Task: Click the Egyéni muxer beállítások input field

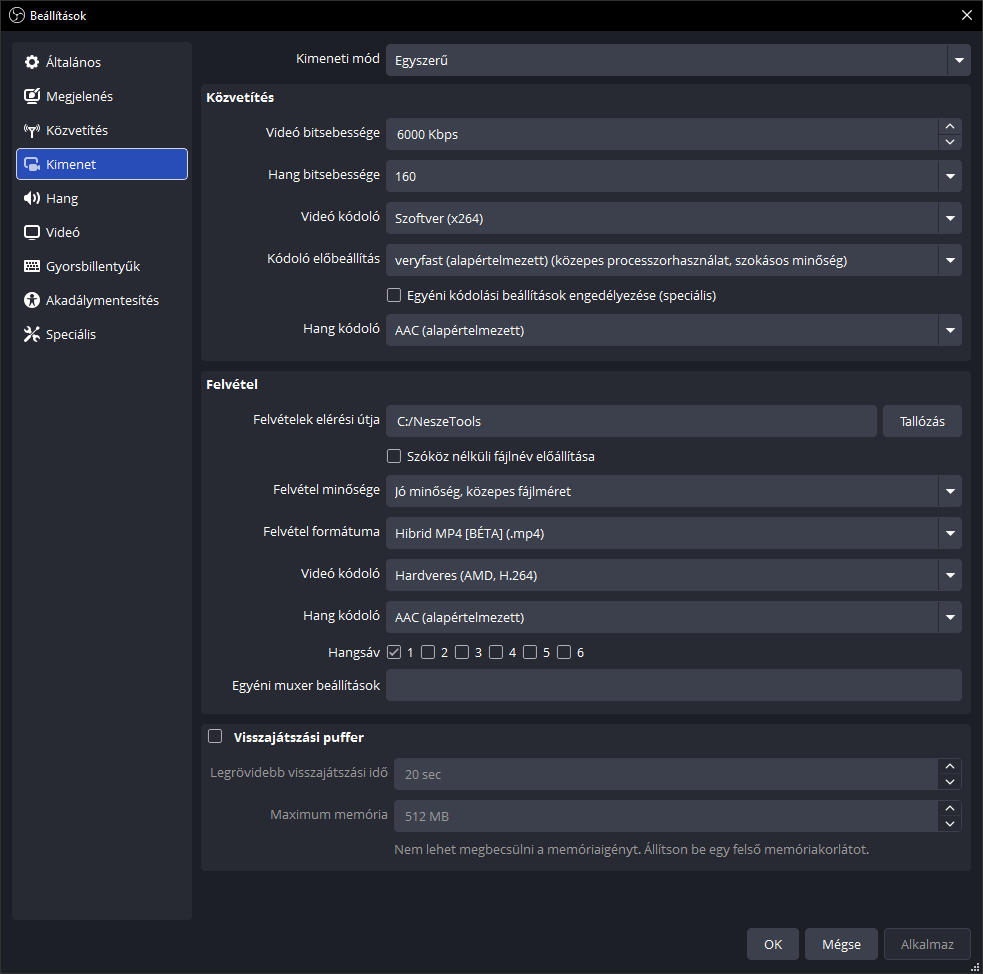Action: [x=675, y=685]
